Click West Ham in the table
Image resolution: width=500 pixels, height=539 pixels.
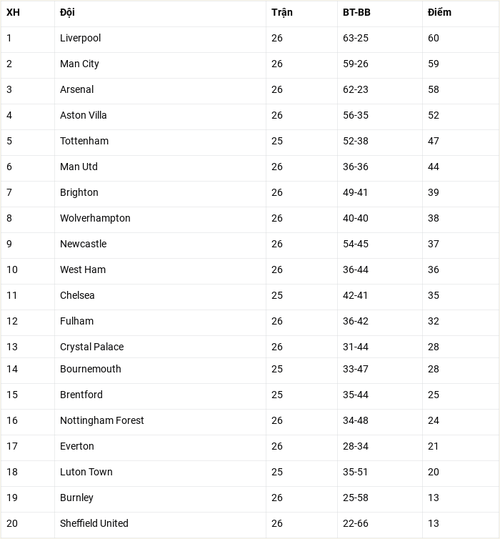click(x=83, y=270)
